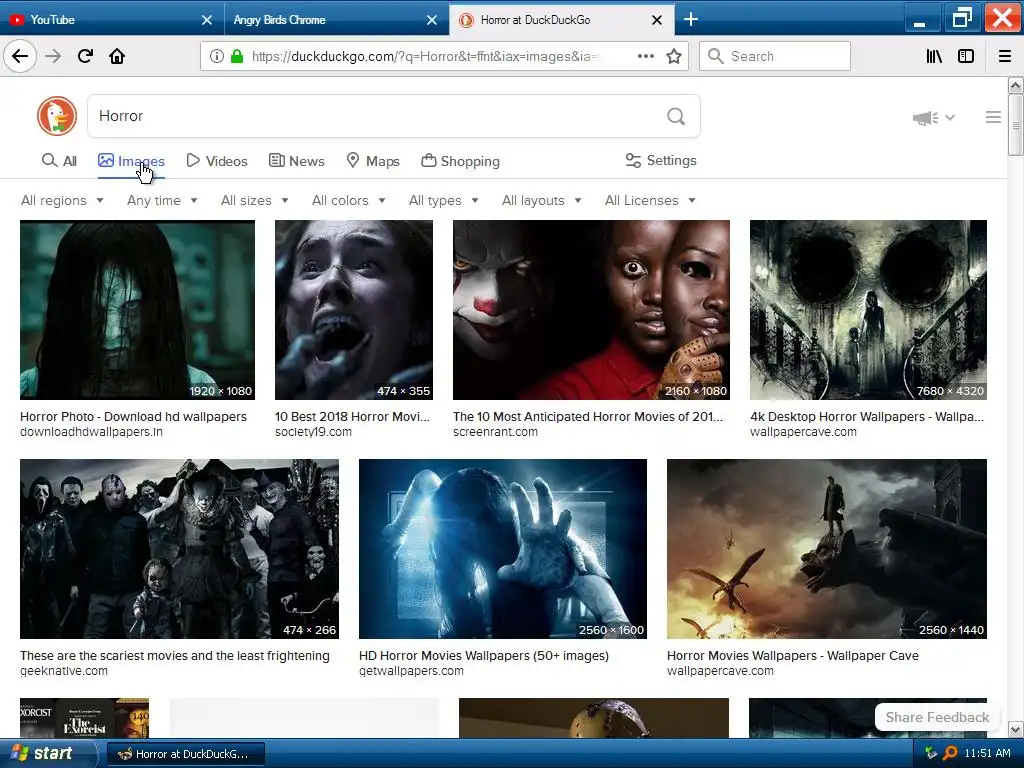Viewport: 1024px width, 768px height.
Task: Show All search results
Action: pos(59,161)
